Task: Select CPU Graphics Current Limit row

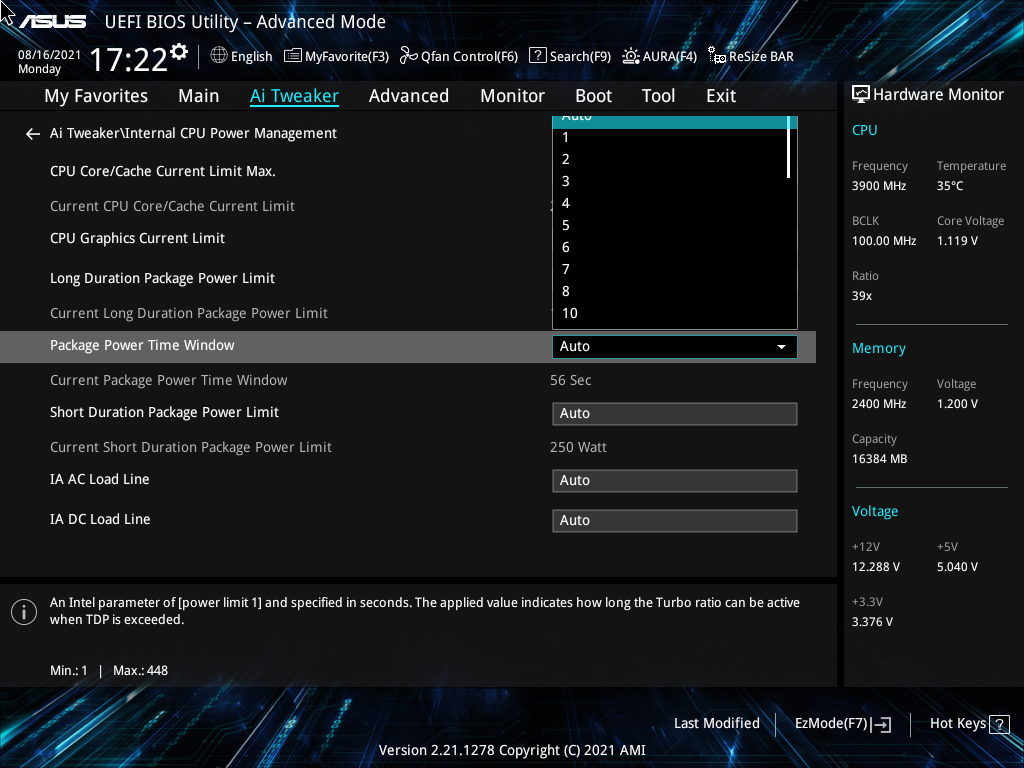Action: 137,239
